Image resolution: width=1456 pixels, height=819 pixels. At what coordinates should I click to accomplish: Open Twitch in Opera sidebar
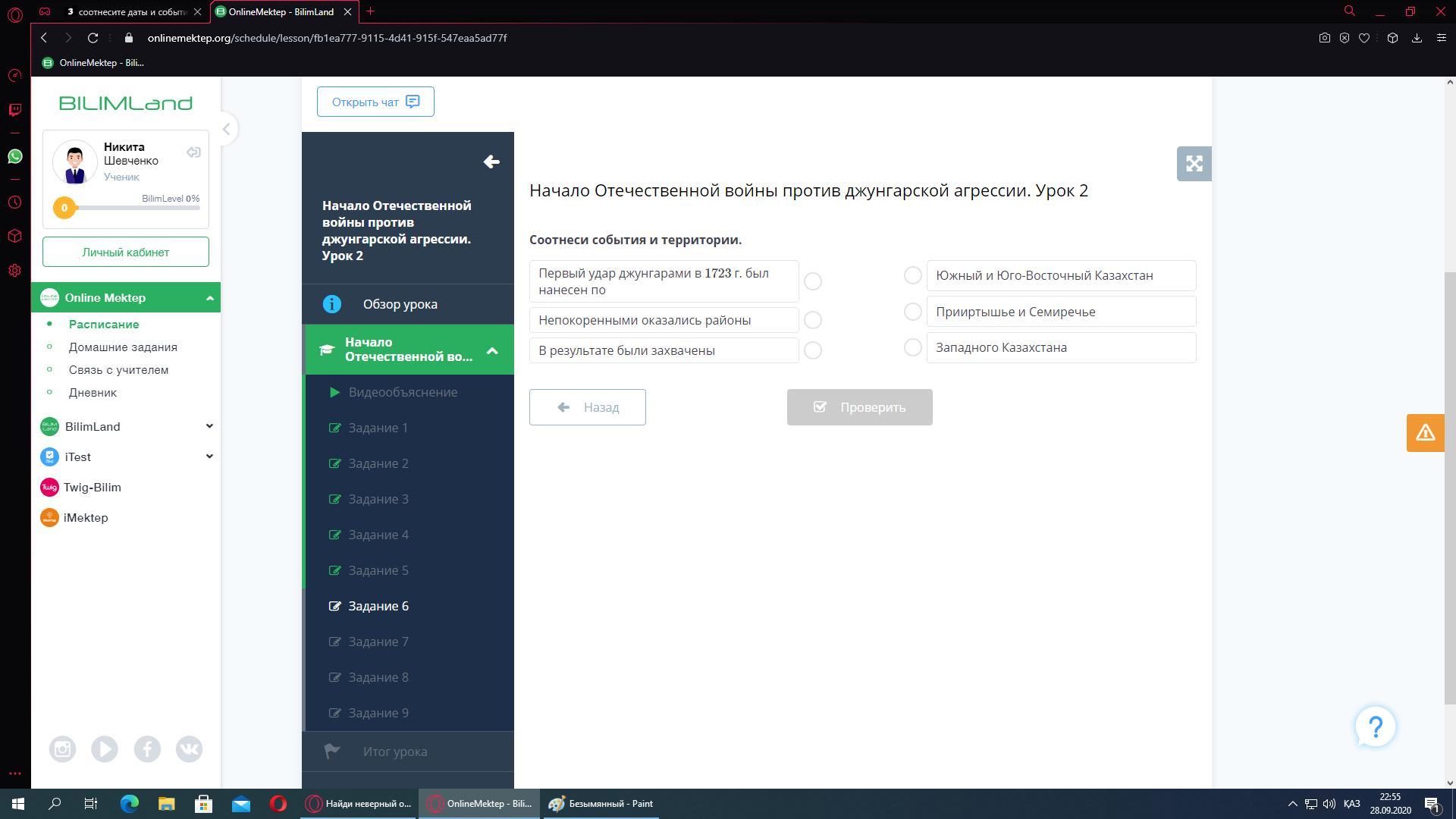[14, 110]
